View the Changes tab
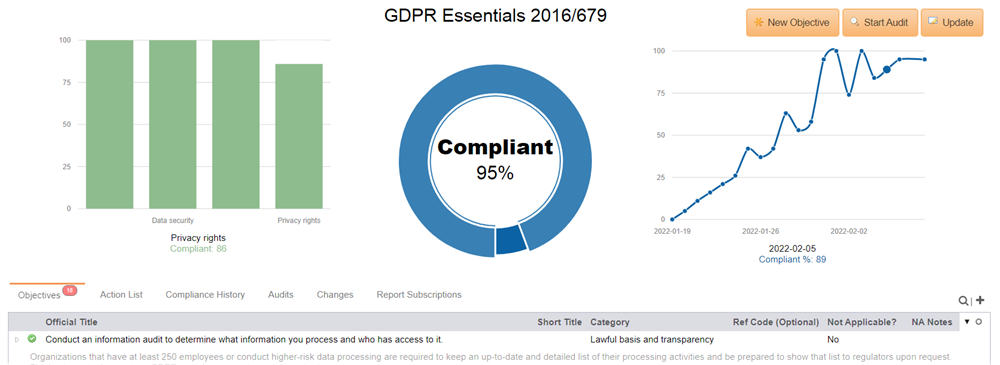 [x=335, y=295]
